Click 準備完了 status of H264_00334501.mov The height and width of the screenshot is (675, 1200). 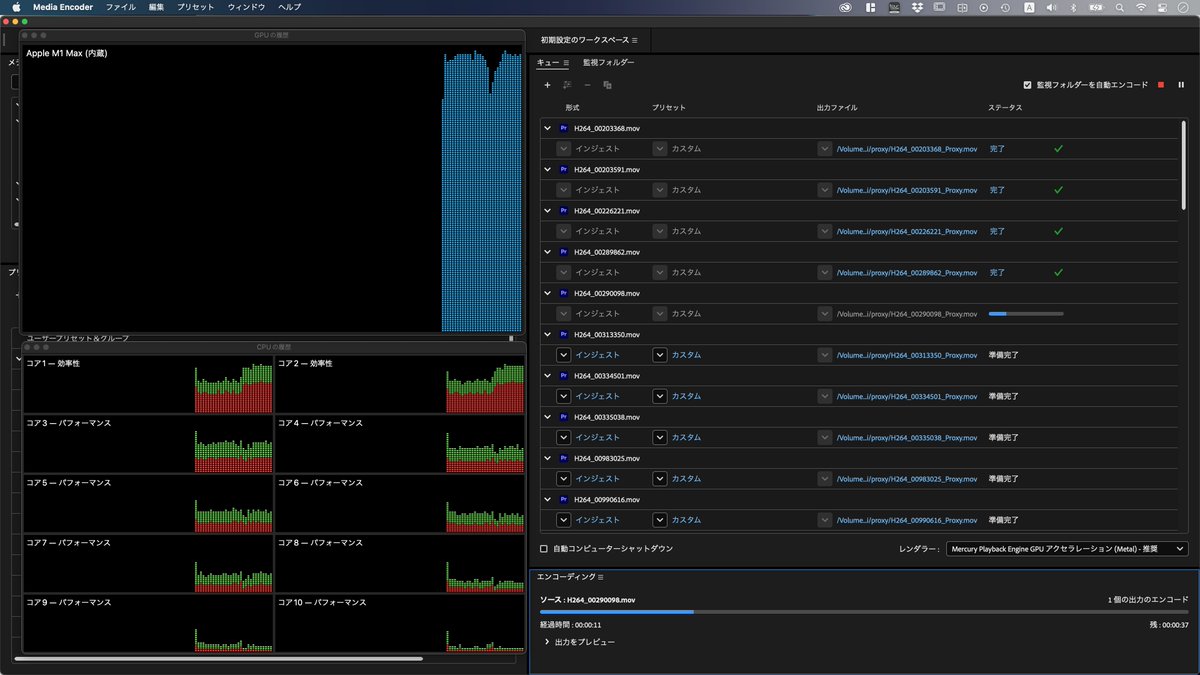pos(1003,396)
